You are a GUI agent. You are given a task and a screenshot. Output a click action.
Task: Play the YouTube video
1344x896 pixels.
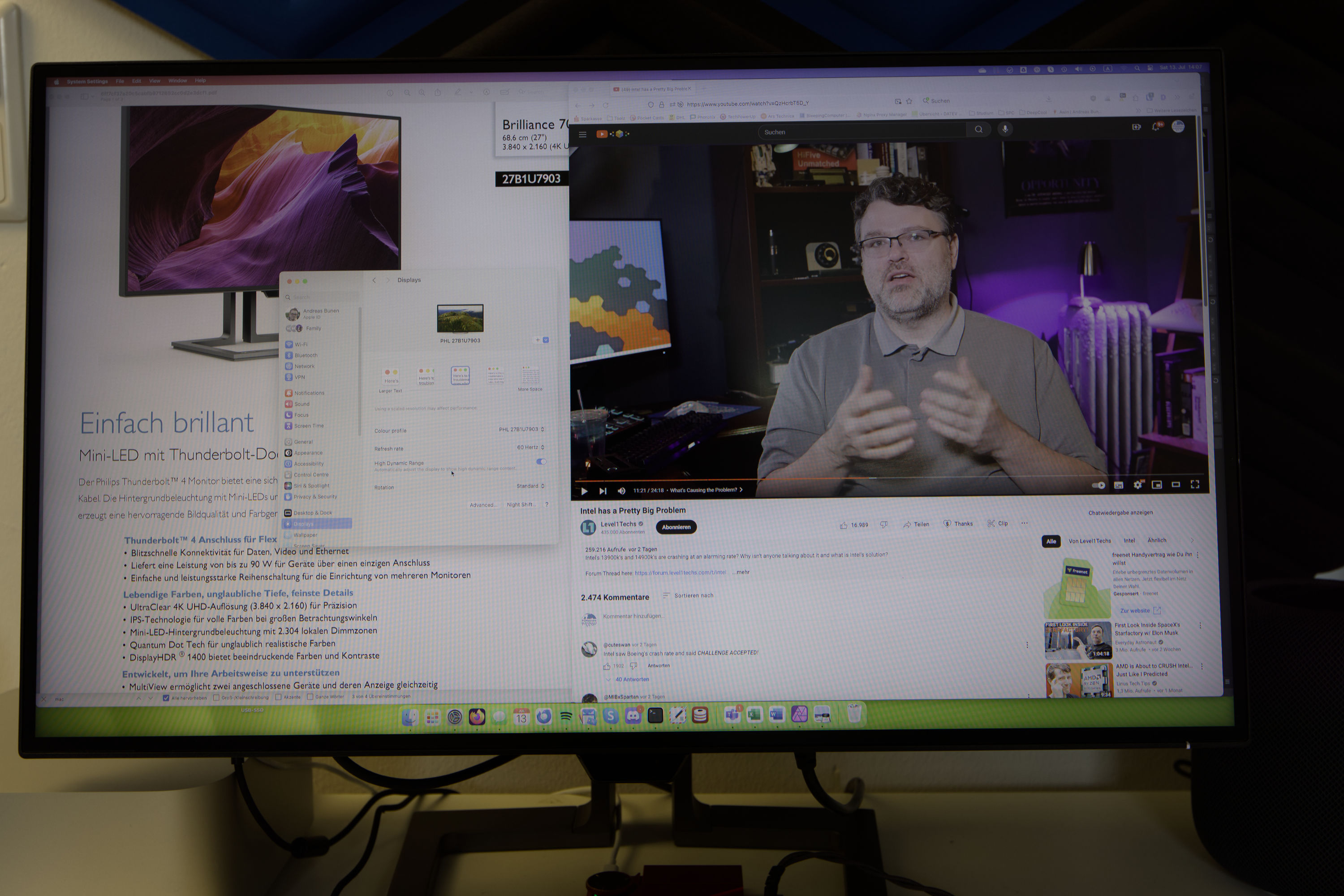(x=584, y=491)
